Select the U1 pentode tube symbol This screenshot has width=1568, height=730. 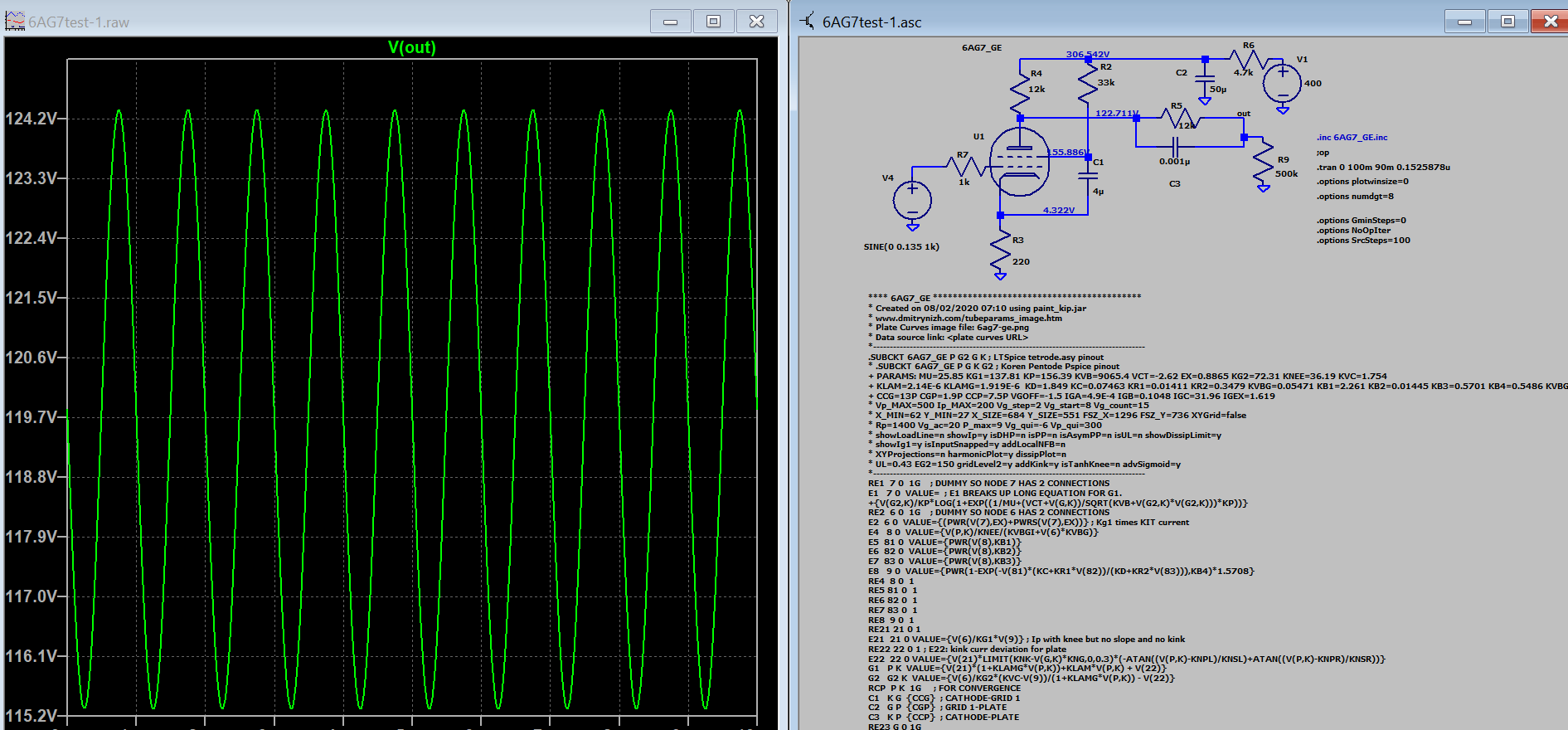click(1019, 163)
